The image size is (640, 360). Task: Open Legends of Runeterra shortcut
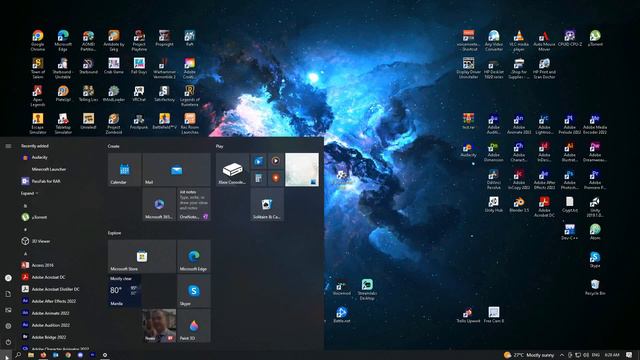[x=189, y=96]
